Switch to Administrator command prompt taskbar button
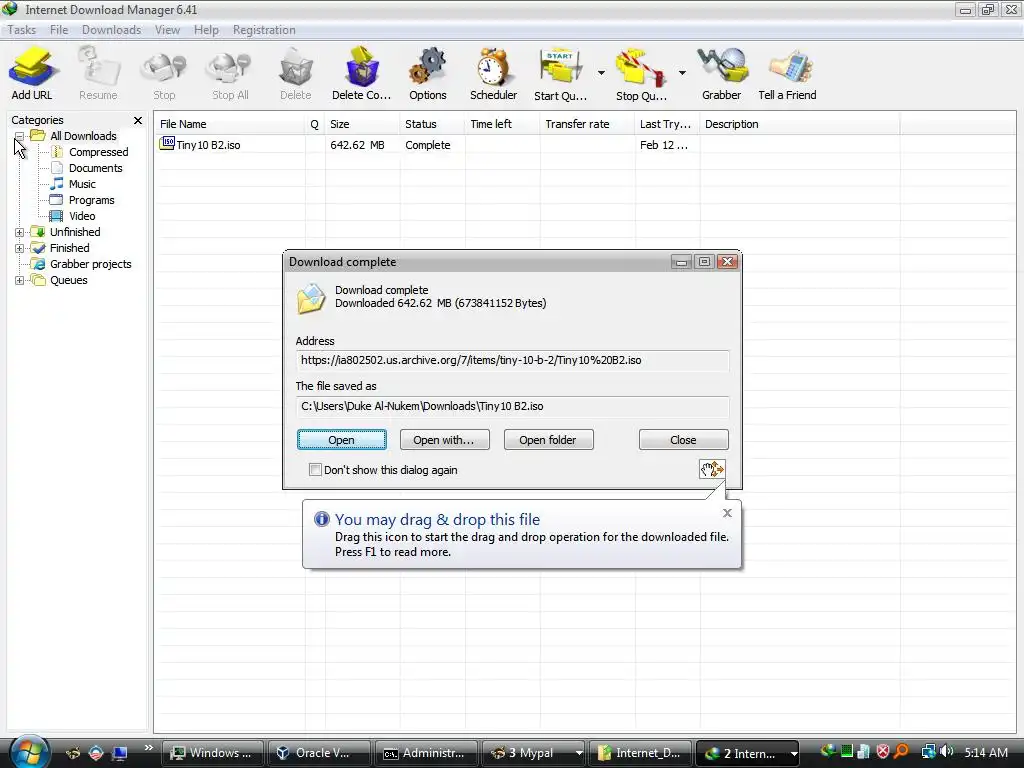The image size is (1024, 768). pyautogui.click(x=426, y=753)
